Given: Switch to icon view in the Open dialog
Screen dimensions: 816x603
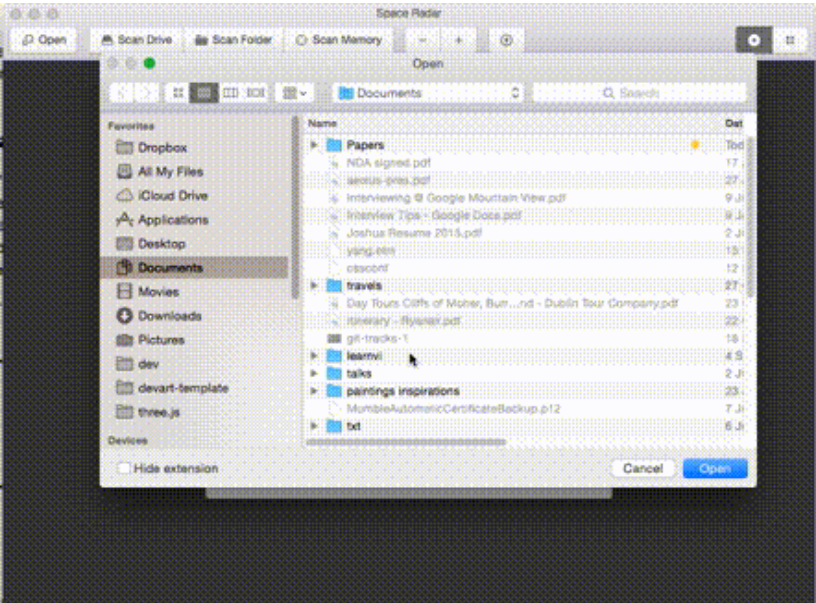Looking at the screenshot, I should (x=178, y=92).
